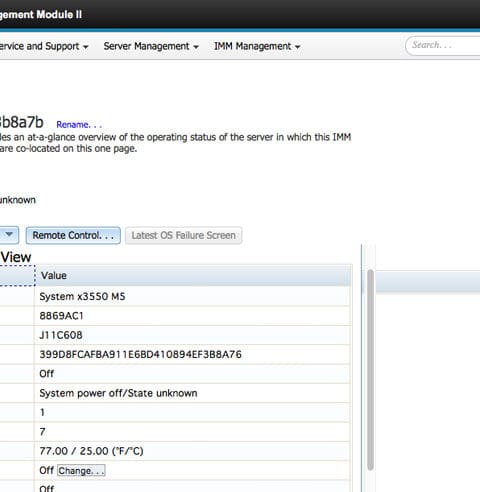Click the dashed header cell left of Value
The height and width of the screenshot is (492, 480).
[17, 276]
